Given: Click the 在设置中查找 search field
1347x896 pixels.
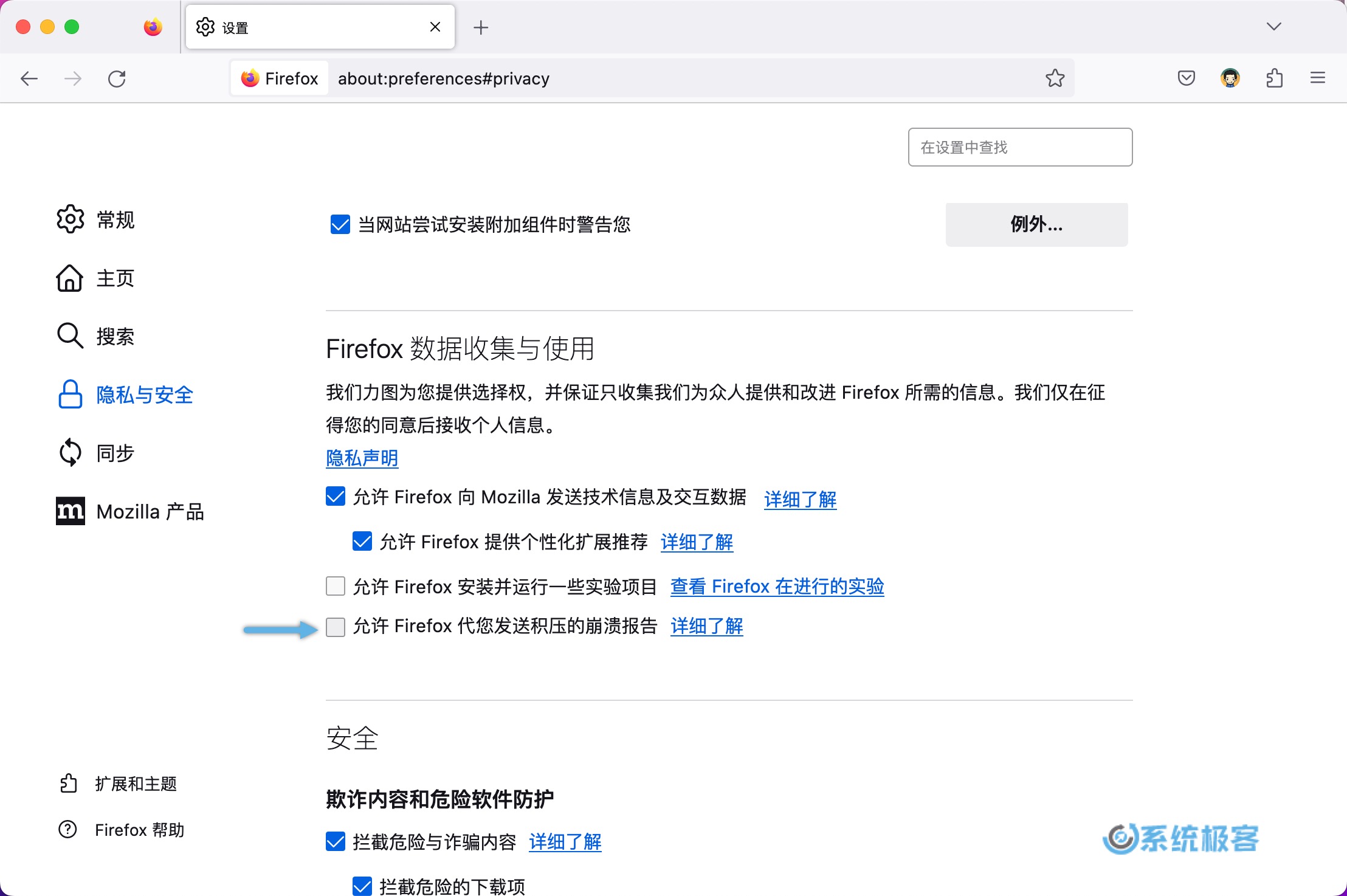Looking at the screenshot, I should [x=1020, y=147].
